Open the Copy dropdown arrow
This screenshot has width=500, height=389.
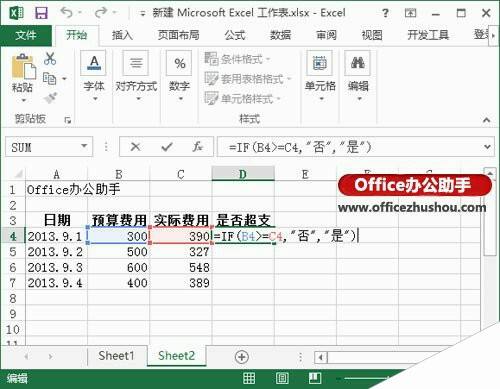(x=64, y=79)
